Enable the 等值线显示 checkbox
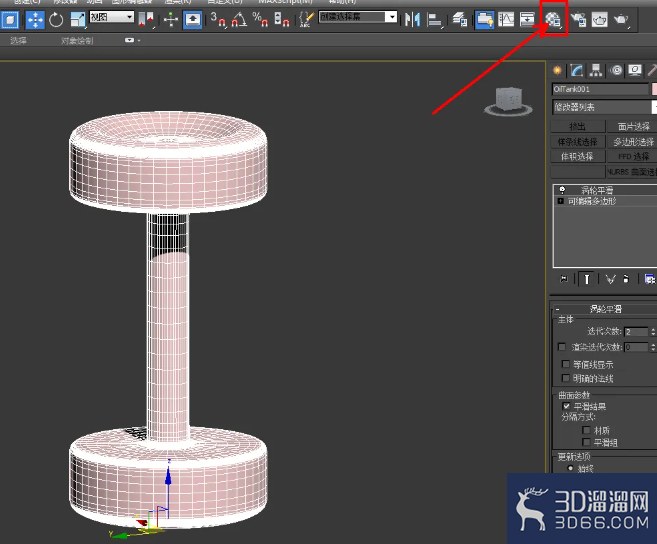Image resolution: width=657 pixels, height=544 pixels. click(566, 364)
